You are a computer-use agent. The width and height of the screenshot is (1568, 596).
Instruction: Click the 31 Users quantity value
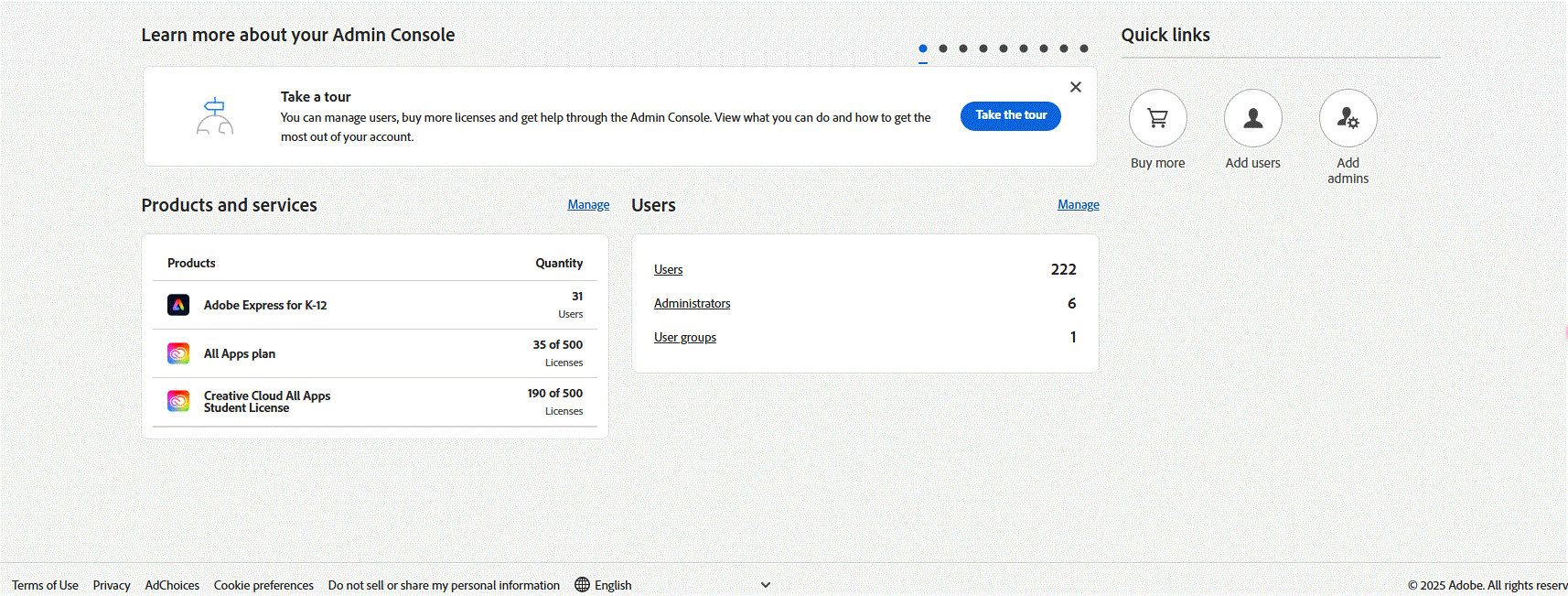[x=577, y=296]
